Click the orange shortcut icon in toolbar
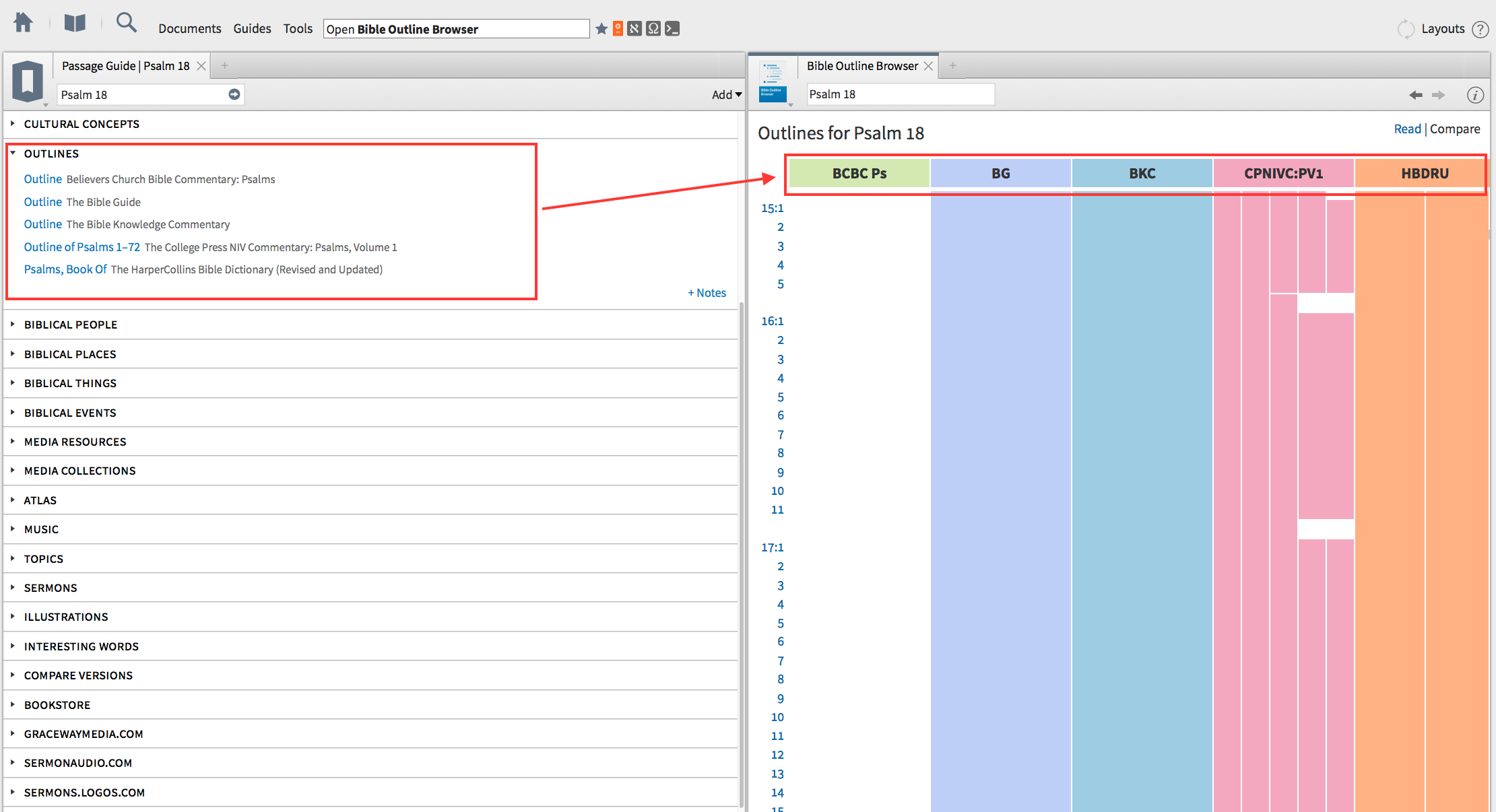Viewport: 1496px width, 812px height. click(x=618, y=28)
